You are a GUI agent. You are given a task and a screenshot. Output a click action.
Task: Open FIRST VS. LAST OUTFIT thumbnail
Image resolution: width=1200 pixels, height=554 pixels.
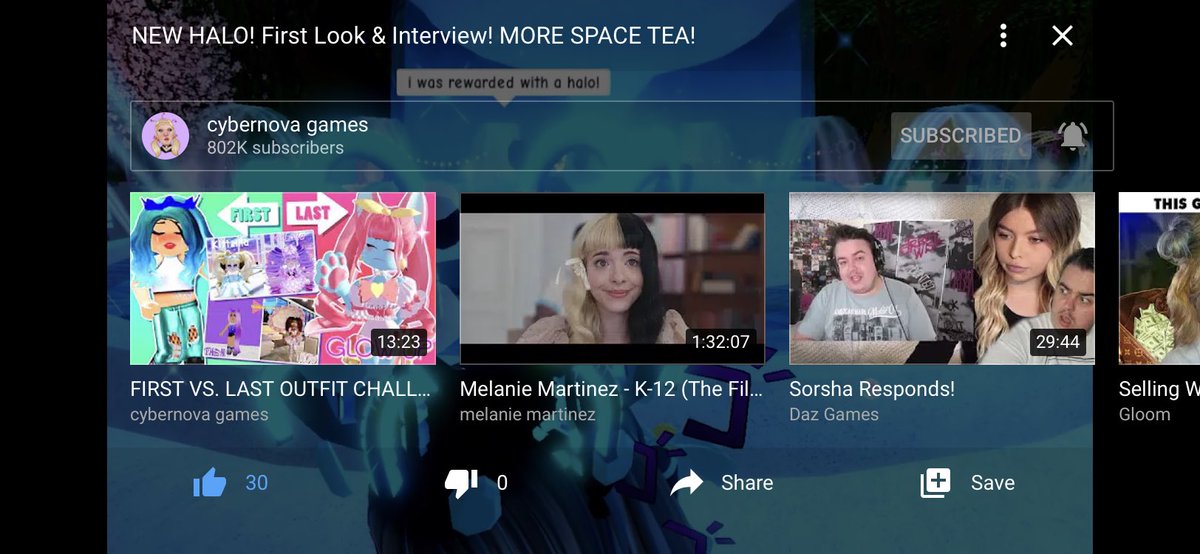click(x=283, y=278)
